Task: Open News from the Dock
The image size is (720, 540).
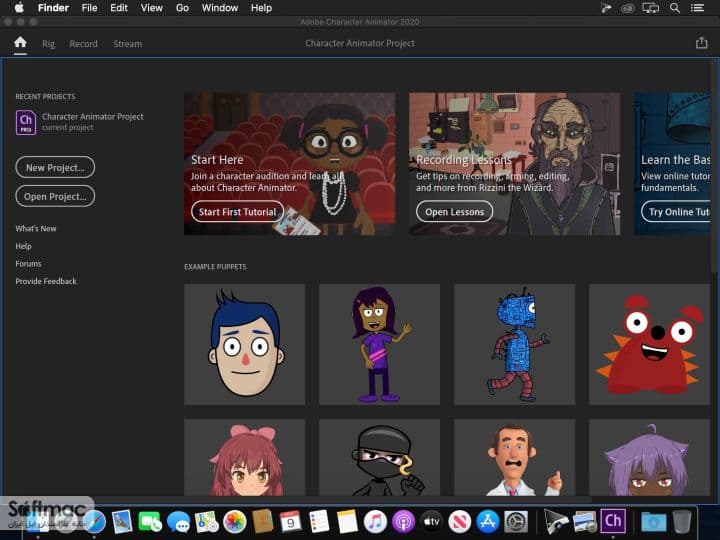Action: (460, 522)
